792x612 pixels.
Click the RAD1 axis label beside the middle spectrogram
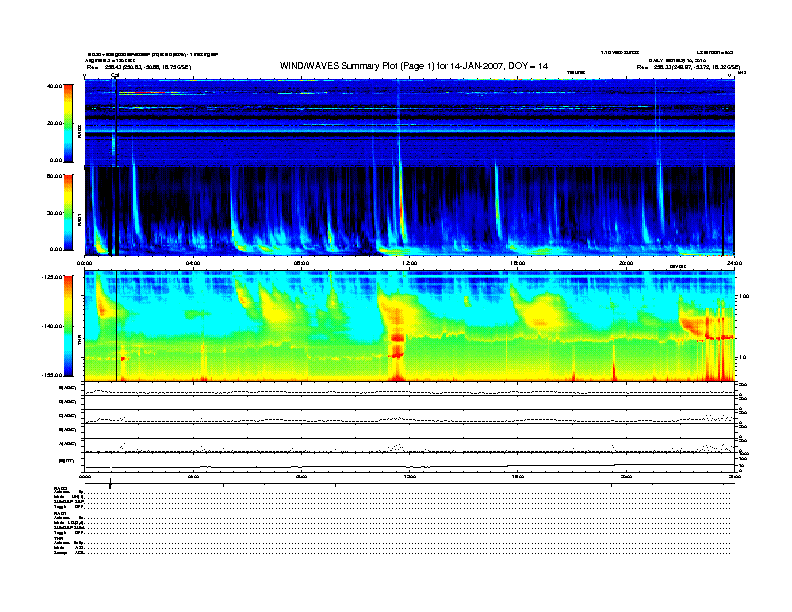click(x=79, y=219)
